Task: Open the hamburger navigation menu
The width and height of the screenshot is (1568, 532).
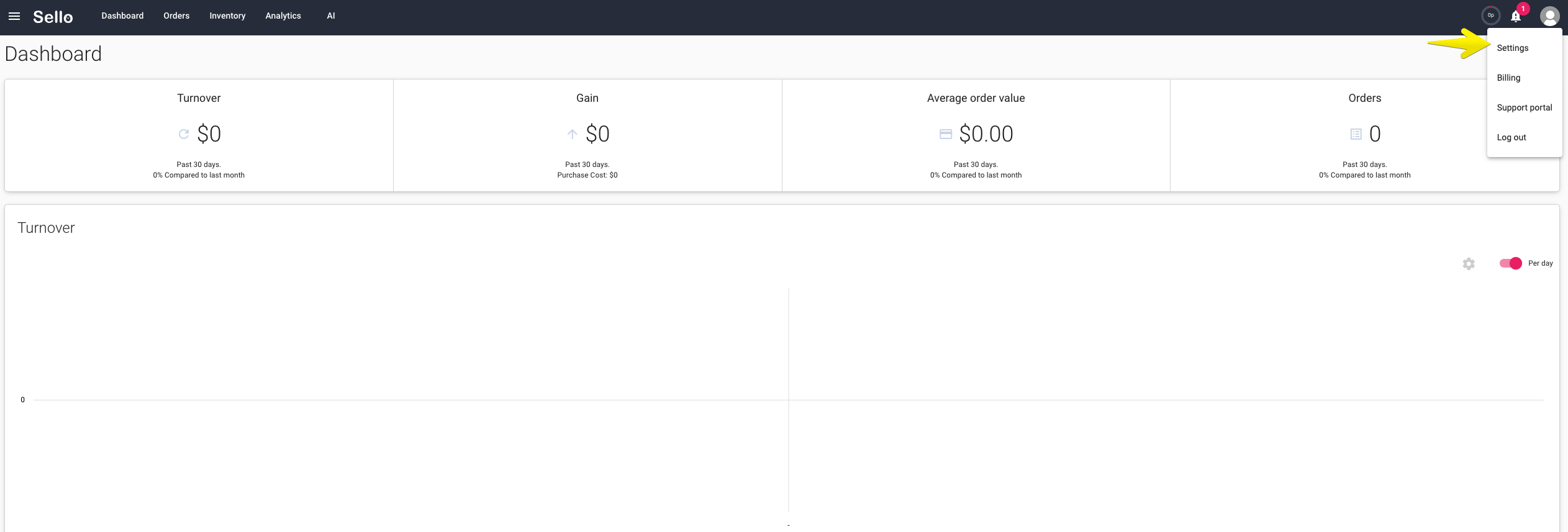Action: click(14, 16)
